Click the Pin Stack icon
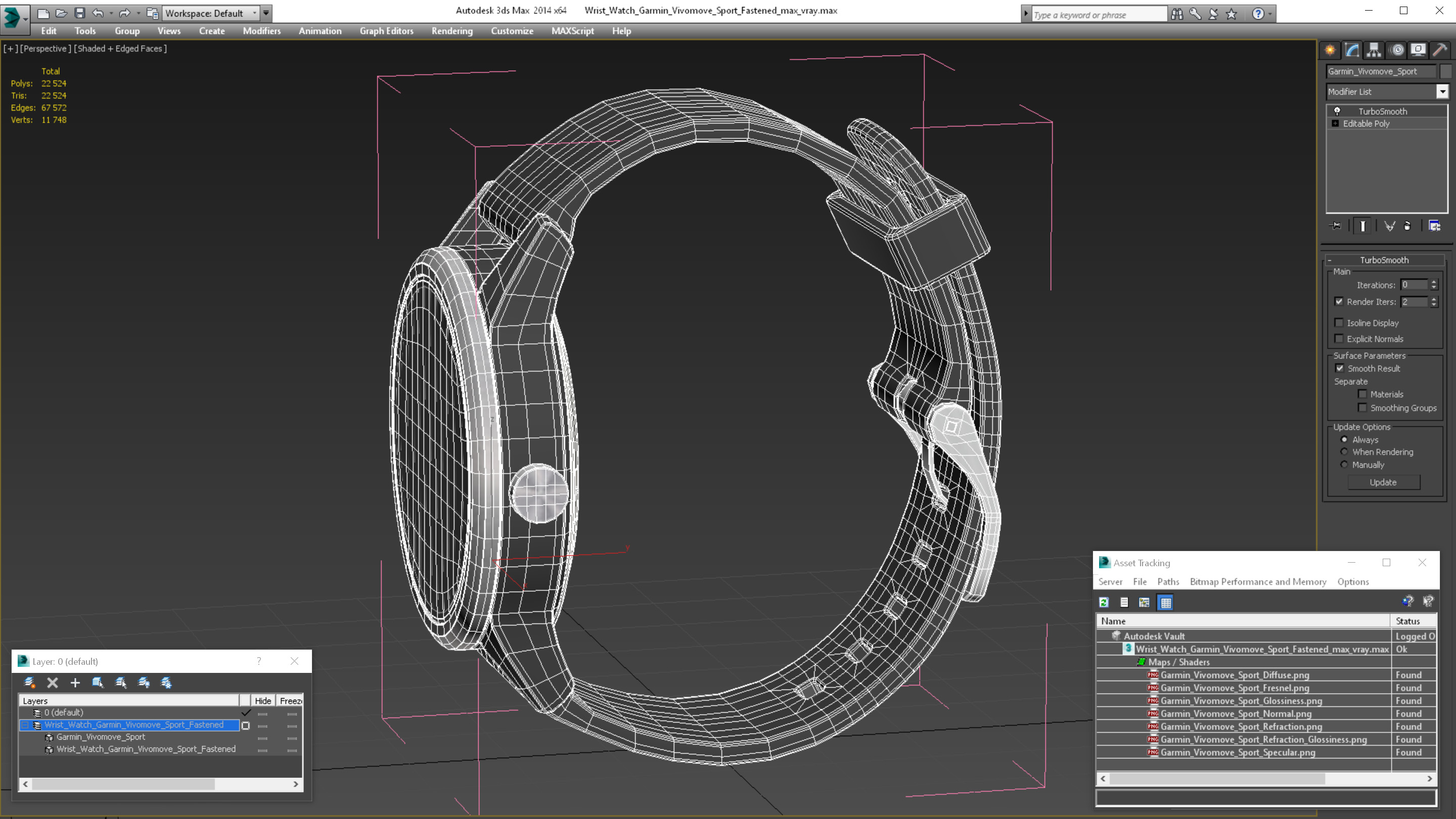Screen dimensions: 1456x819 1336,226
